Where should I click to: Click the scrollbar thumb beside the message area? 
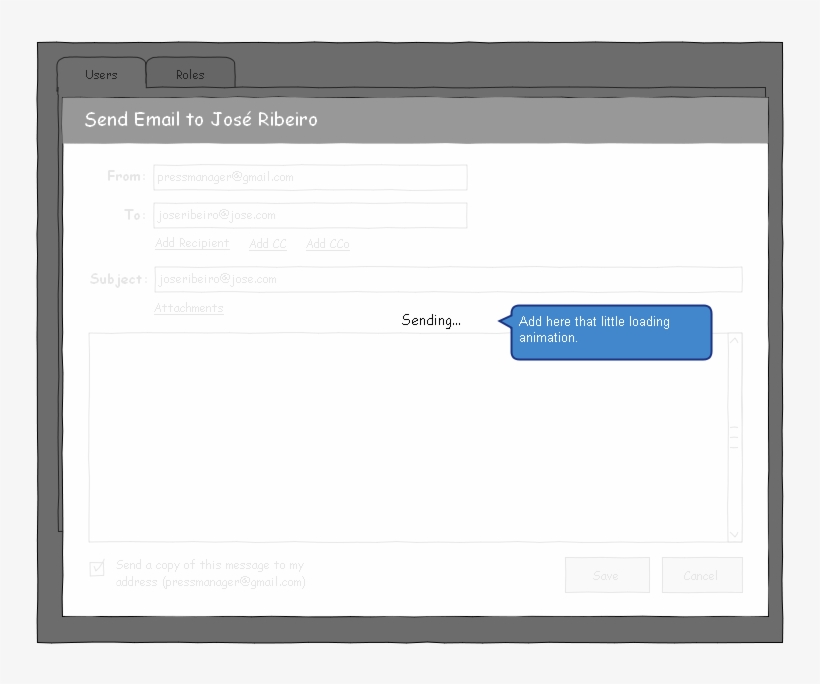click(735, 435)
